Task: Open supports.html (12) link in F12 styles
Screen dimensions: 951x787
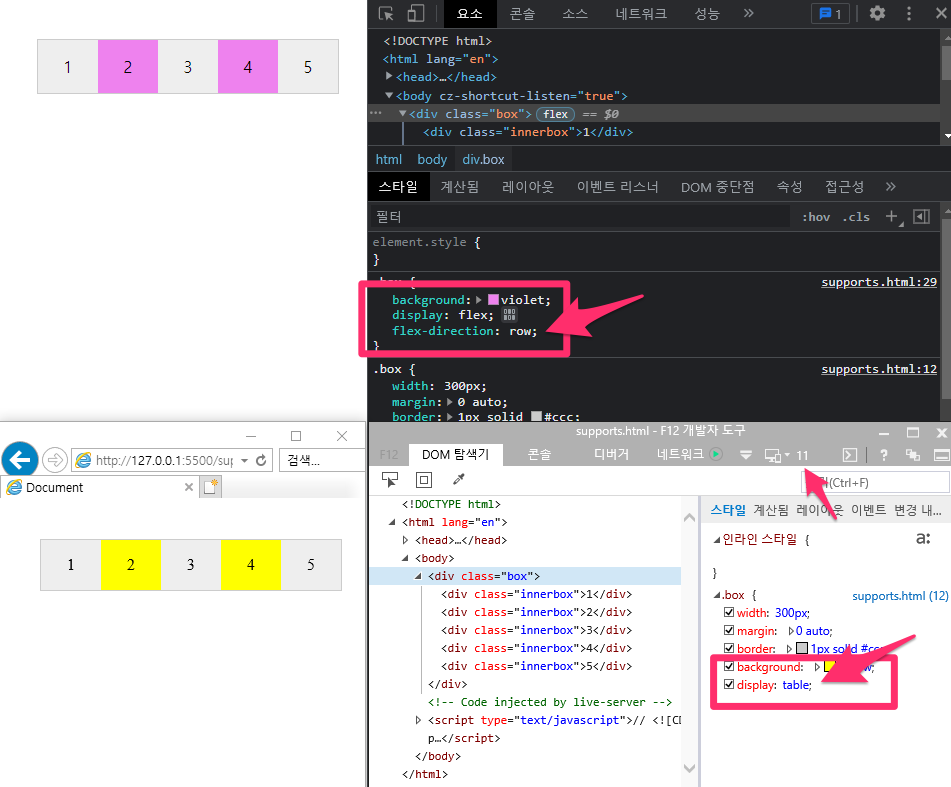Action: [900, 596]
